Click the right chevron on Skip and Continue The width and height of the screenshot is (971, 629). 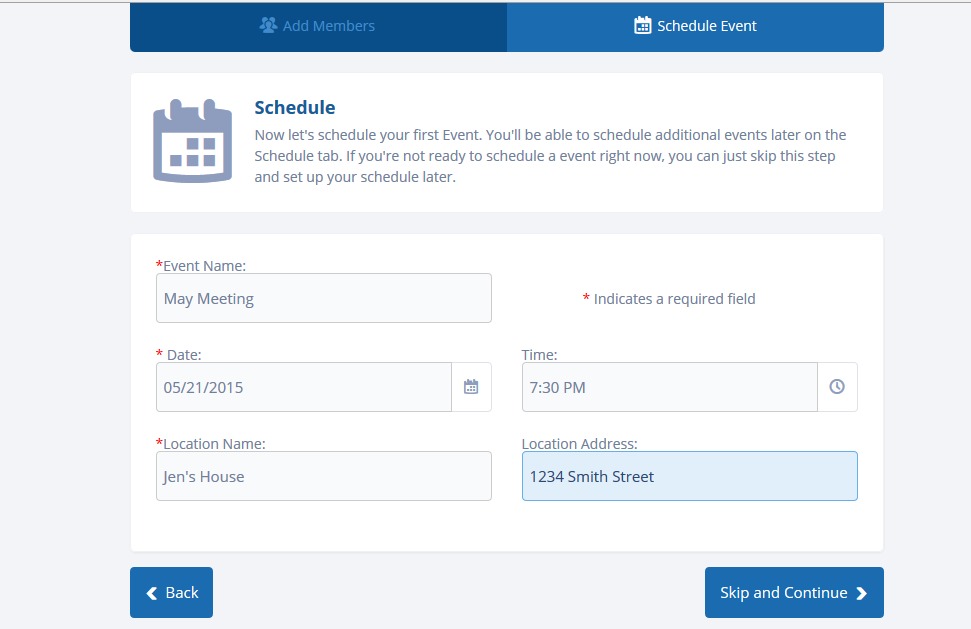862,593
